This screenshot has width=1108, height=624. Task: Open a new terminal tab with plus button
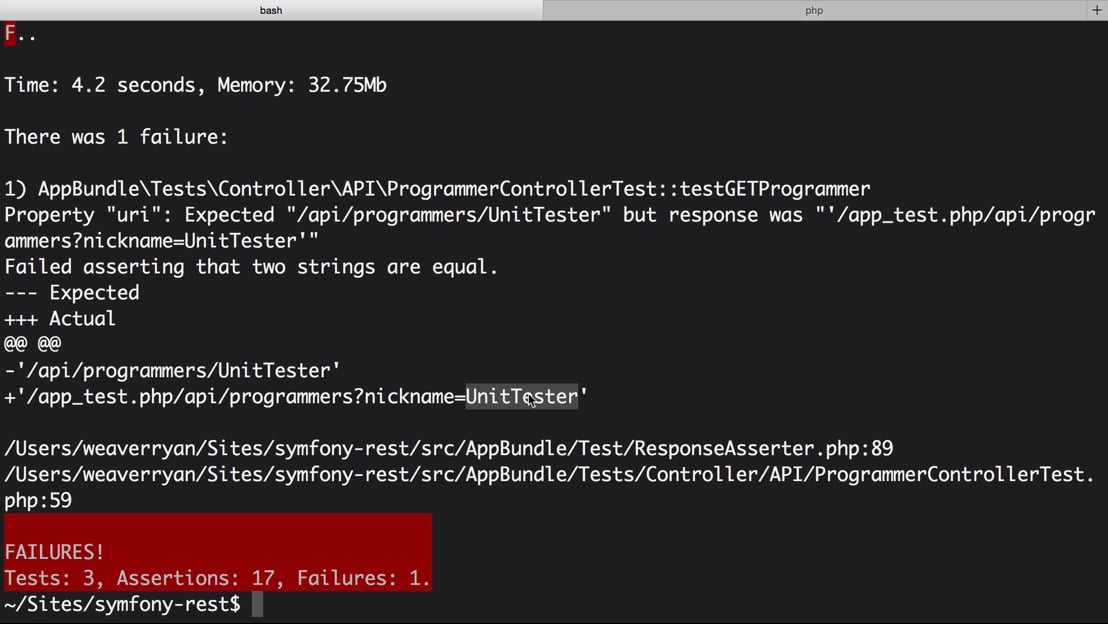pos(1097,10)
